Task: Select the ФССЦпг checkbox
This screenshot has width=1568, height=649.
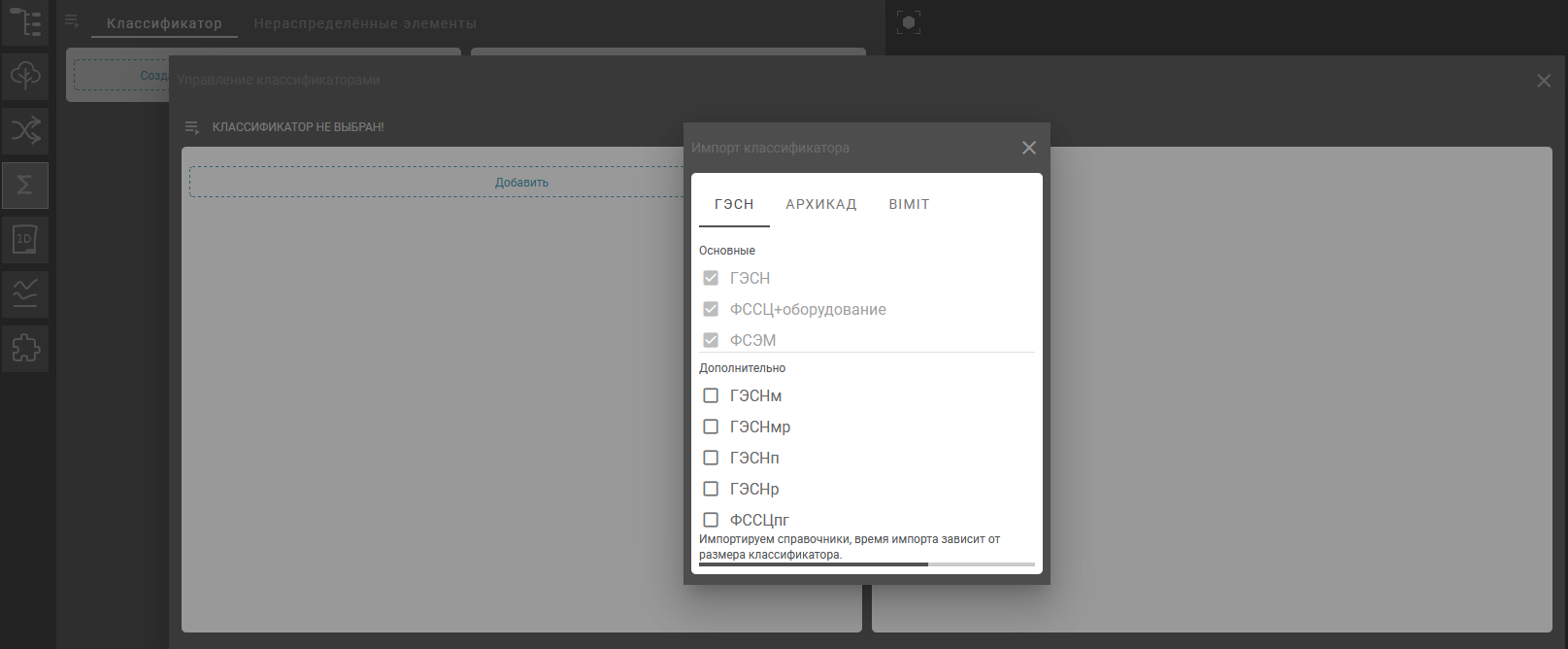Action: [711, 520]
